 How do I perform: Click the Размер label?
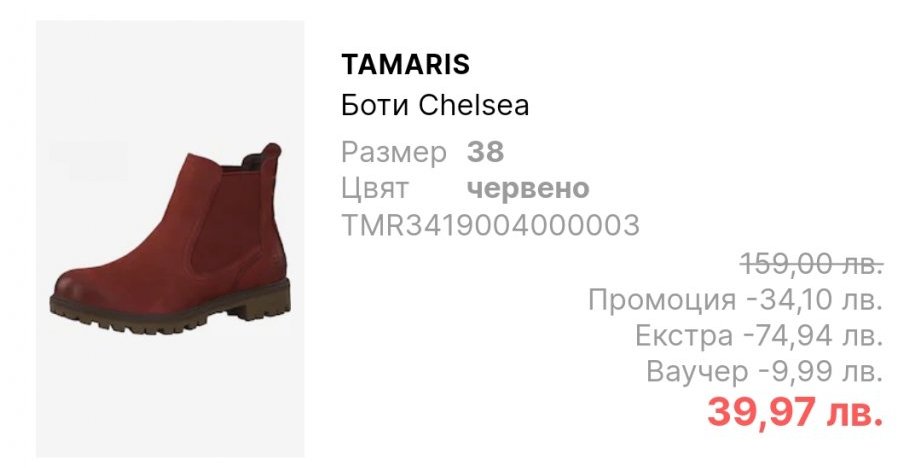tap(394, 153)
